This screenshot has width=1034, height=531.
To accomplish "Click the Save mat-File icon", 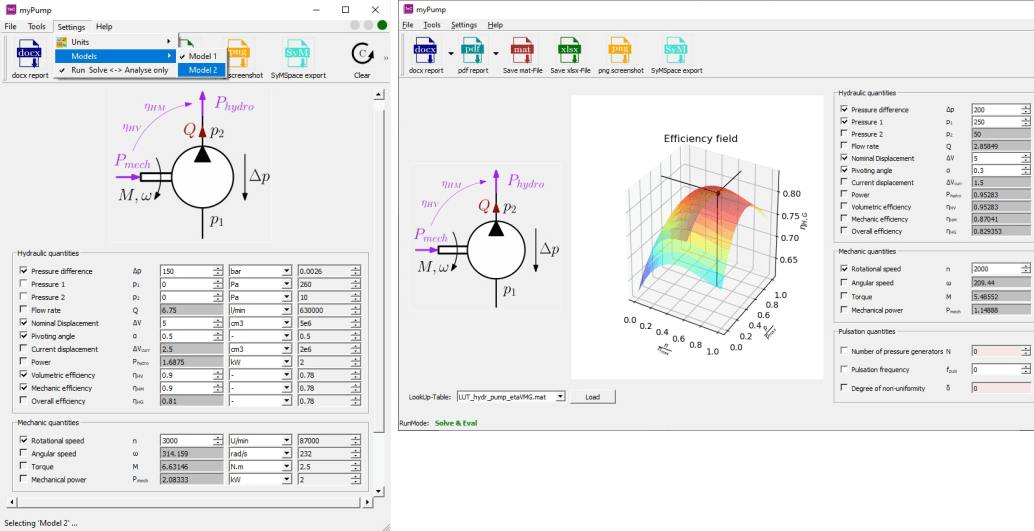I will tap(522, 51).
